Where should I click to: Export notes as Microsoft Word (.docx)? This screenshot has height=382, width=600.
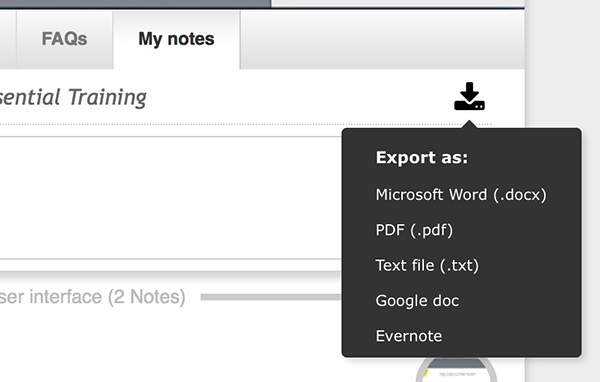[x=461, y=195]
